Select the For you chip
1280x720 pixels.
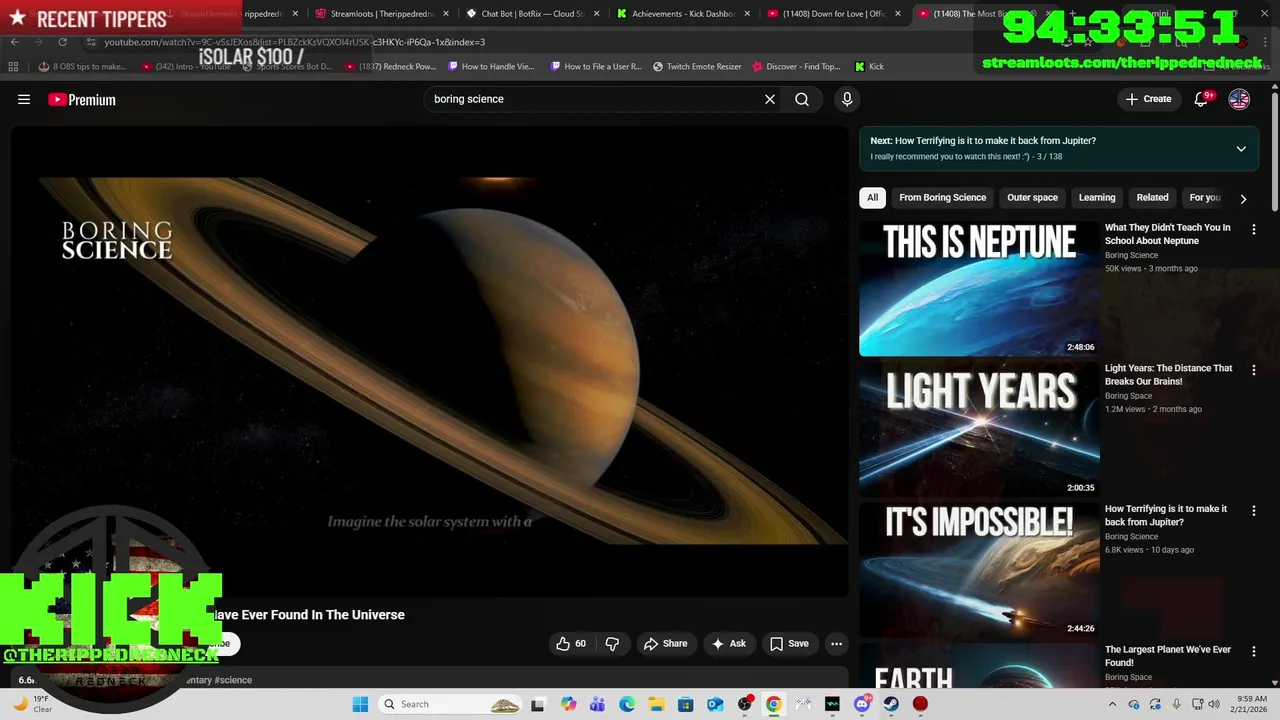pyautogui.click(x=1205, y=197)
